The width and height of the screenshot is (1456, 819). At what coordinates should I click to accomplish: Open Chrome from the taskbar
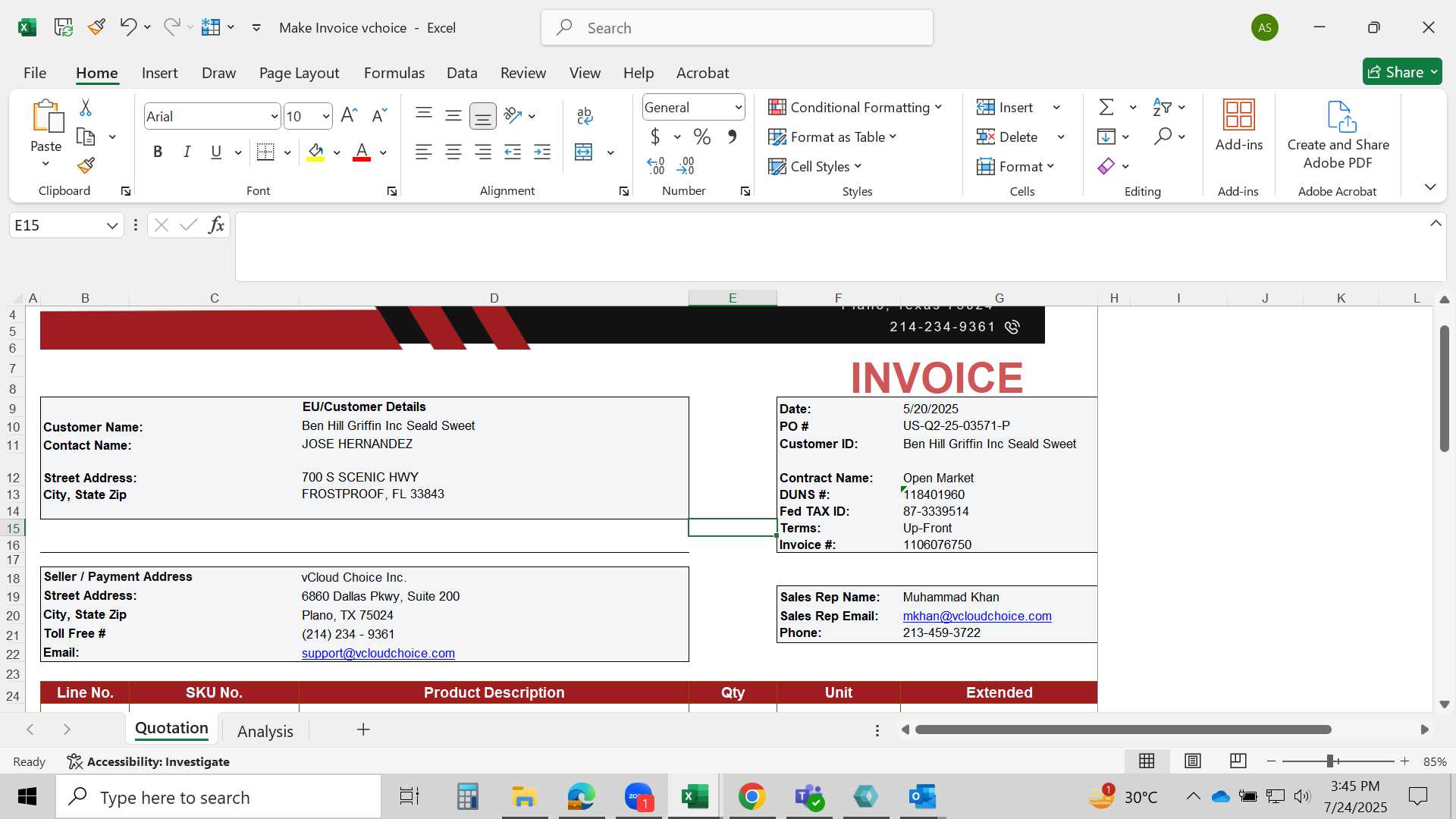tap(752, 797)
